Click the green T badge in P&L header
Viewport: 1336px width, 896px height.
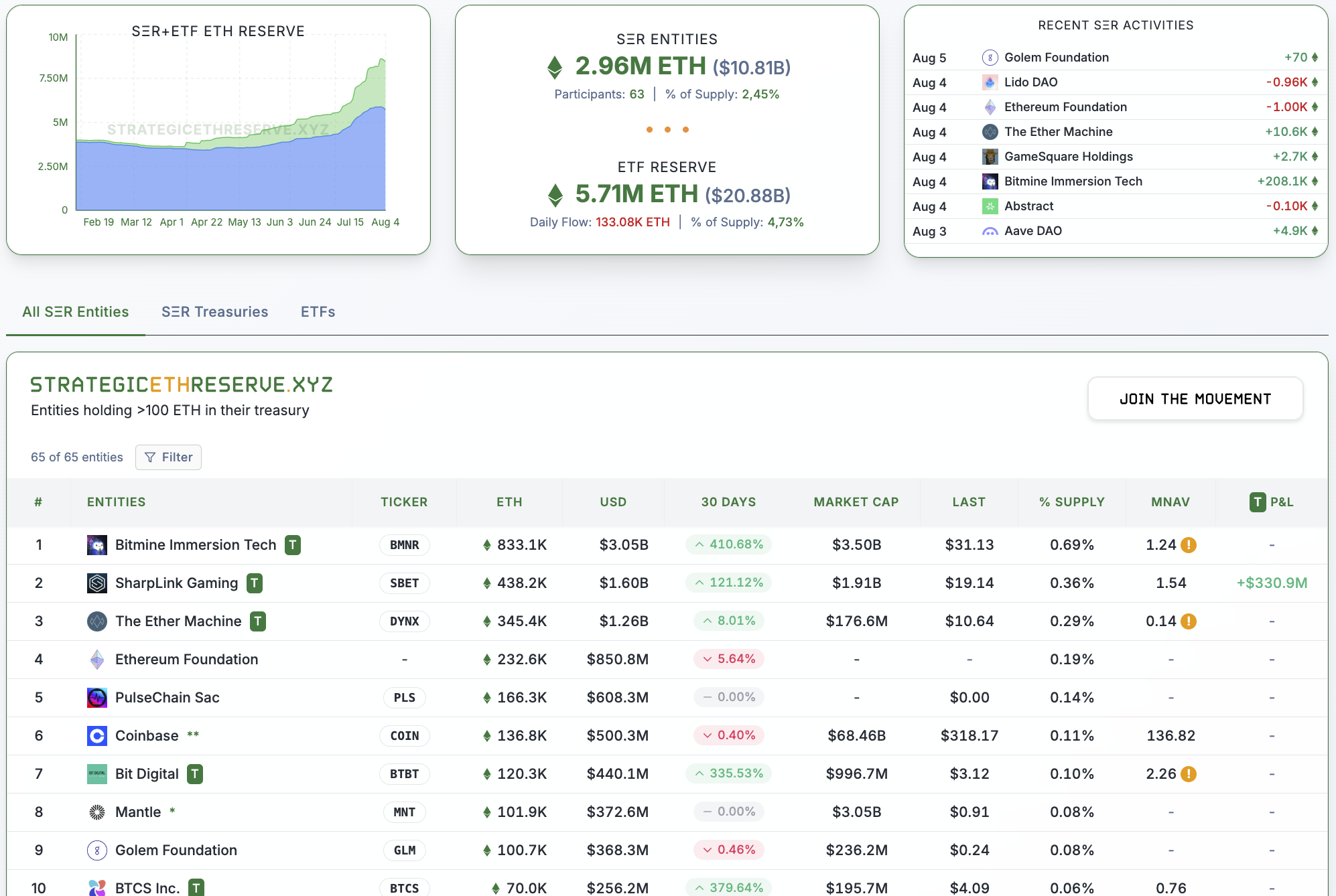point(1258,502)
